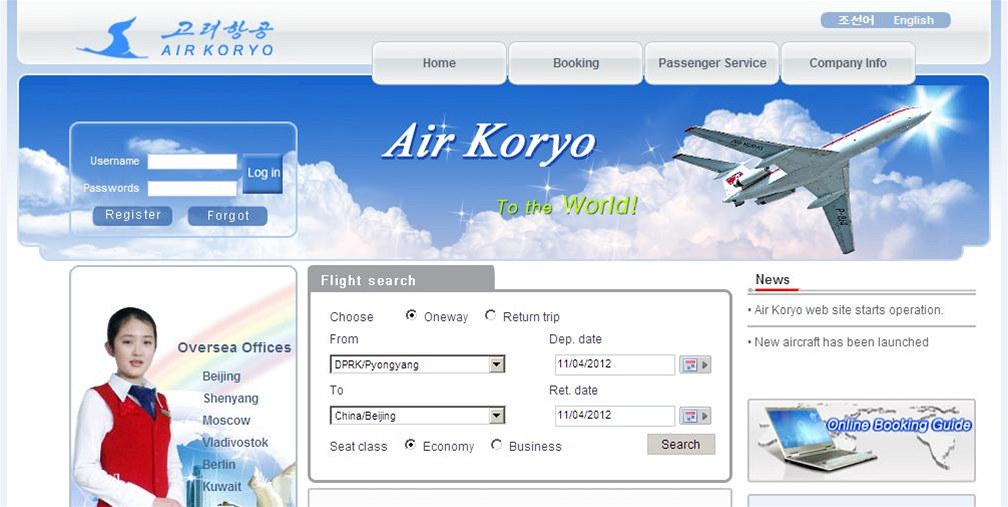Open the Passenger Service menu tab
The image size is (1008, 507).
(x=712, y=63)
